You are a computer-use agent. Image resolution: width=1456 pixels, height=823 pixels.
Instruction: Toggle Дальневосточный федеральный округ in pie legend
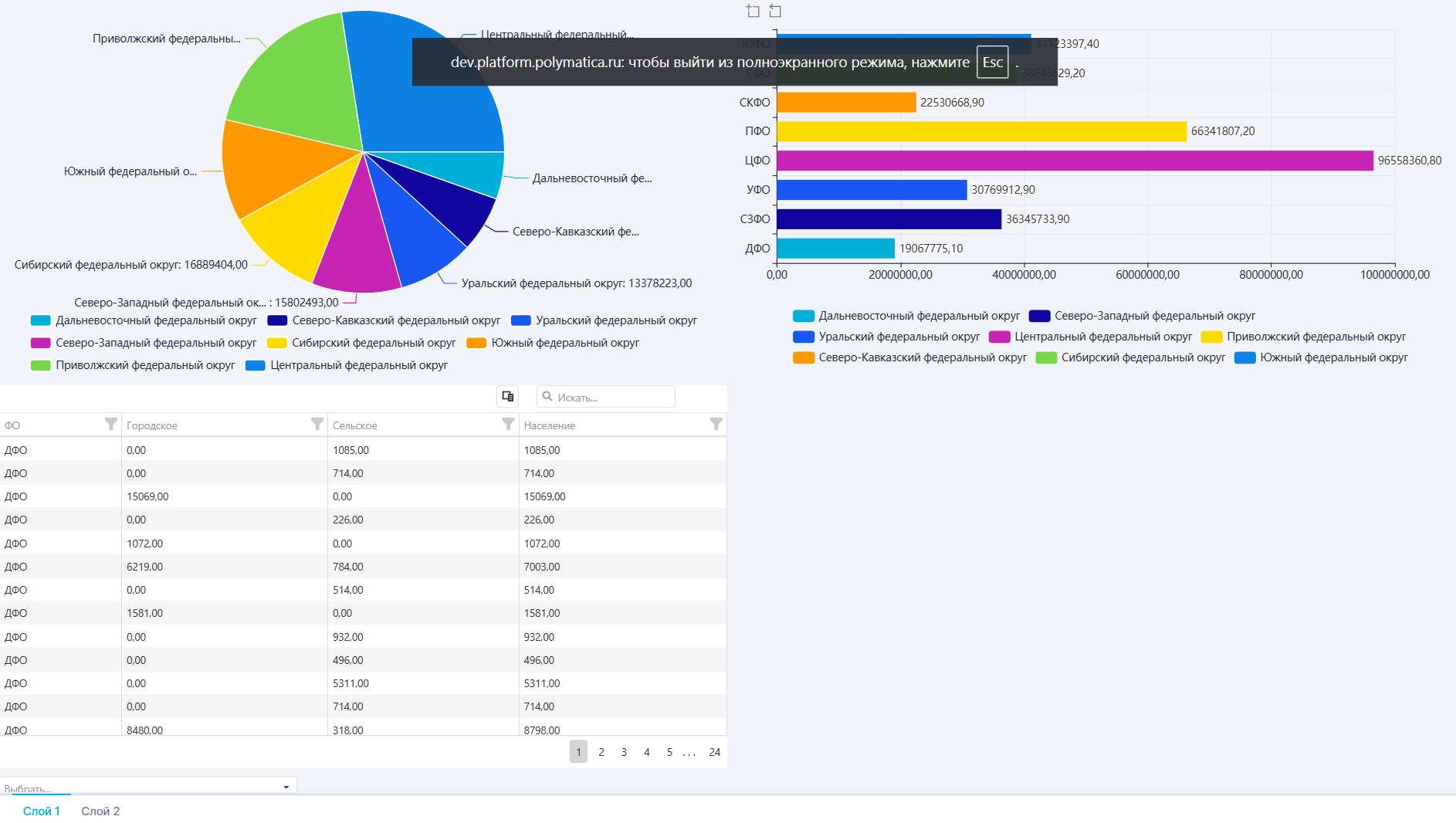click(144, 320)
